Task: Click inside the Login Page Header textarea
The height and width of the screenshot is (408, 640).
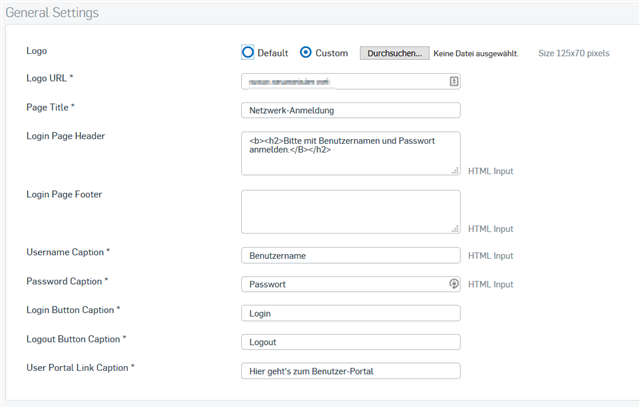Action: 350,153
